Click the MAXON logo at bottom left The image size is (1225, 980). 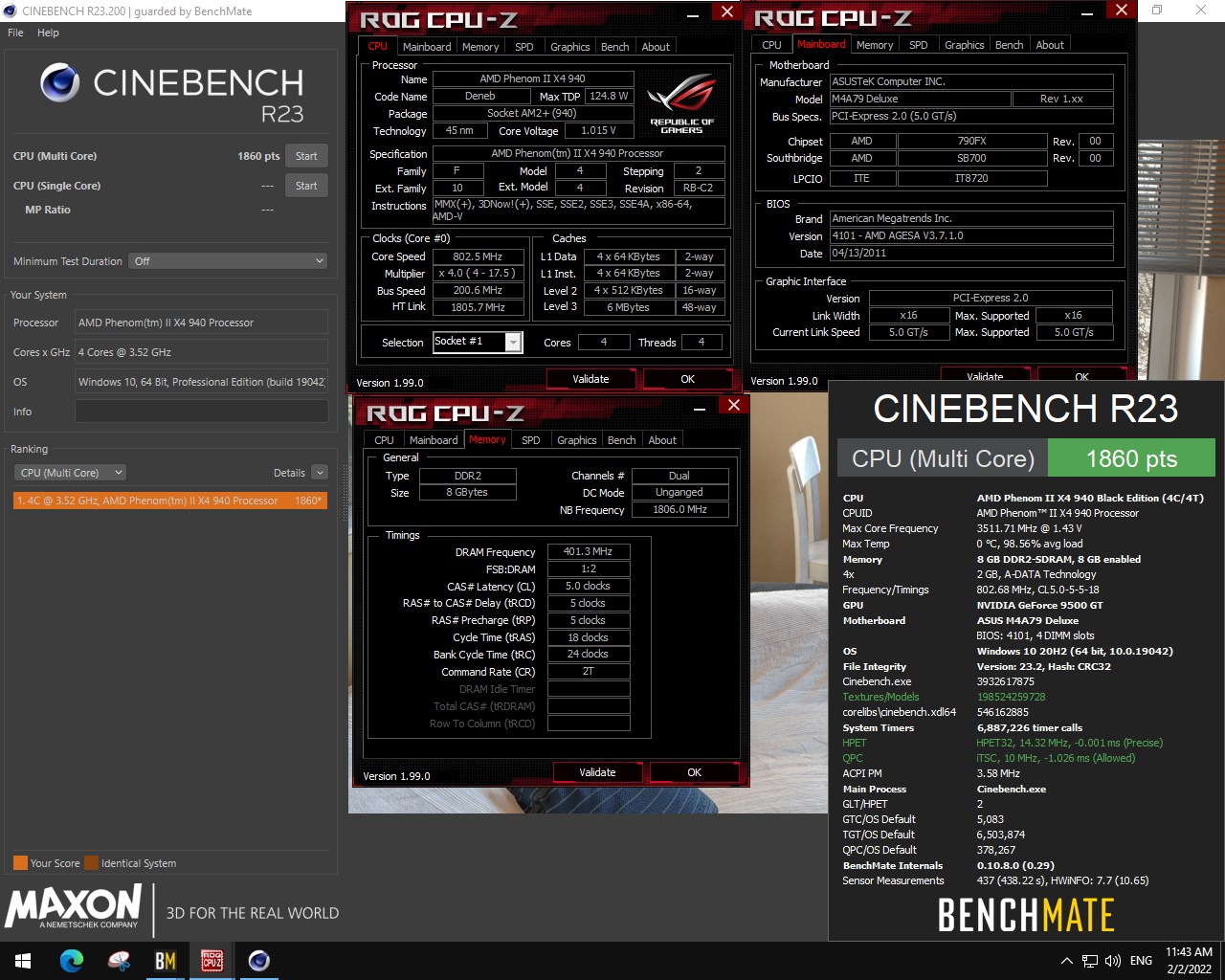point(74,907)
